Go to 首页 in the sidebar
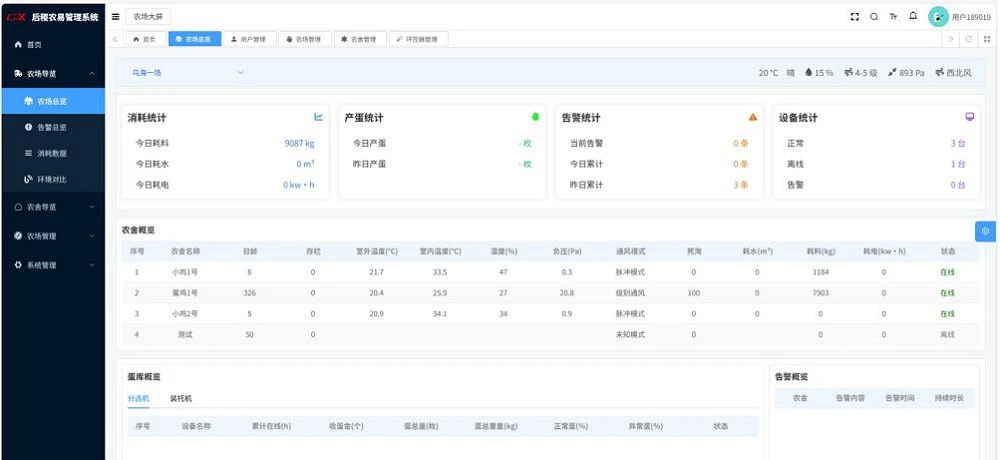Viewport: 1000px width, 460px height. (52, 45)
